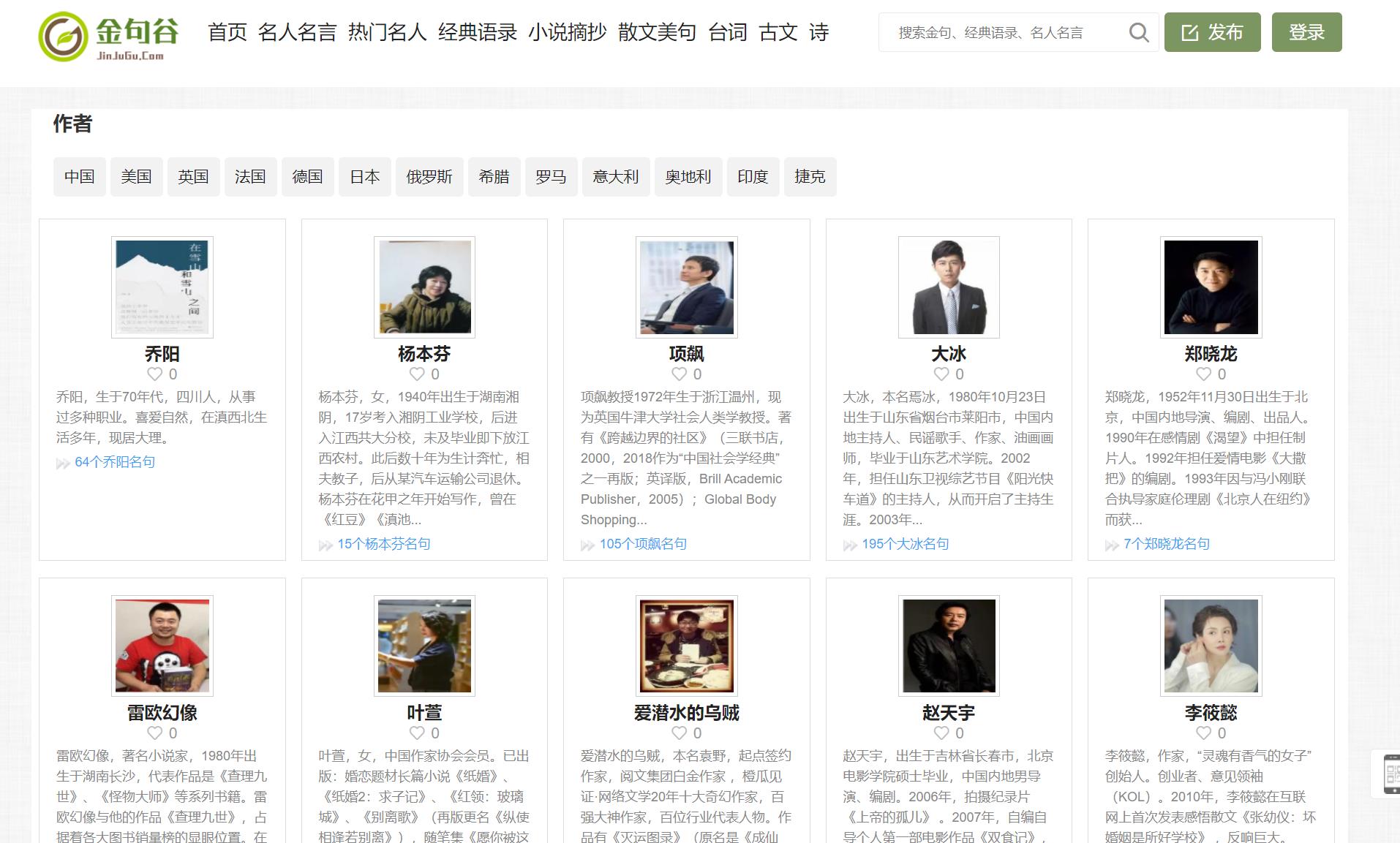Open the 15个杨本芬名句 link
This screenshot has width=1400, height=843.
point(383,544)
